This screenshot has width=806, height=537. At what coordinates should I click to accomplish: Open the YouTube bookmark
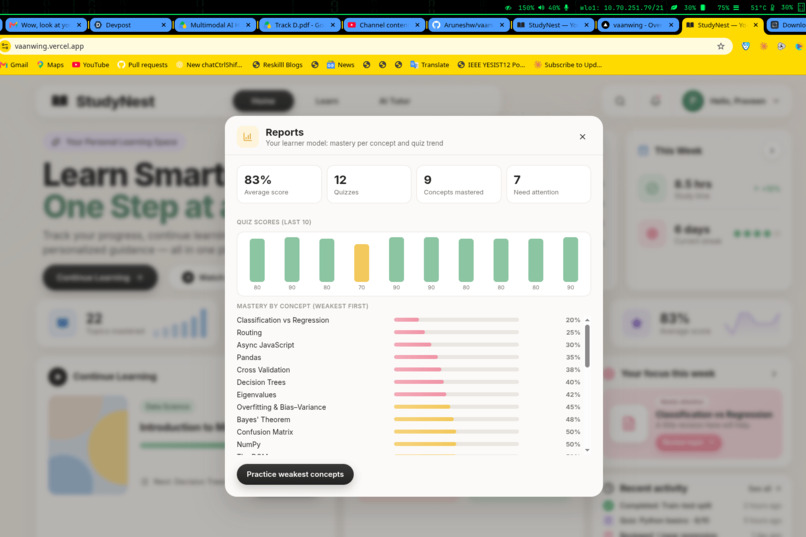coord(90,65)
